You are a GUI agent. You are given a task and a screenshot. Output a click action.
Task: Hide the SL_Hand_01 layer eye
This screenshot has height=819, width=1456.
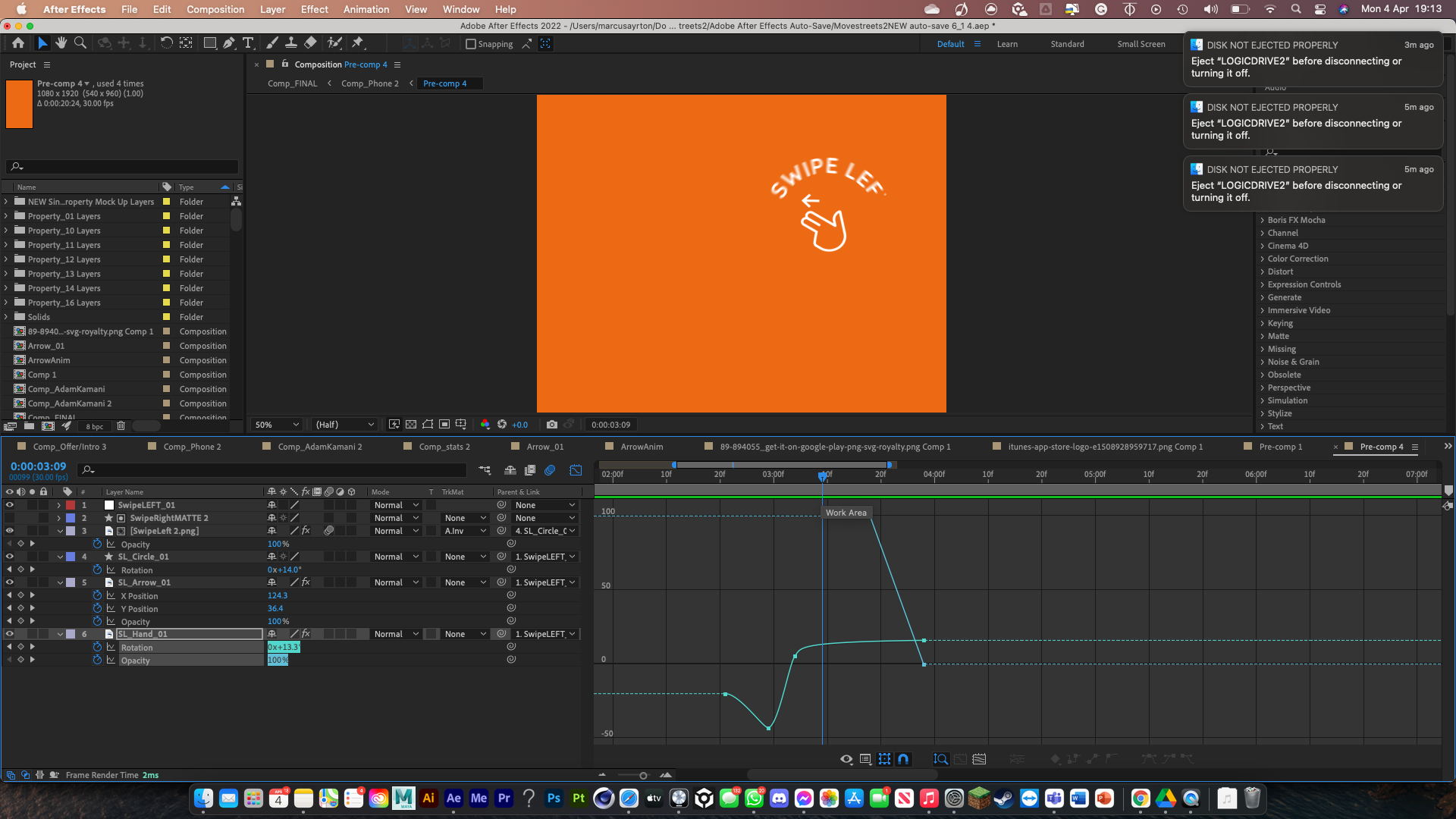click(x=10, y=634)
